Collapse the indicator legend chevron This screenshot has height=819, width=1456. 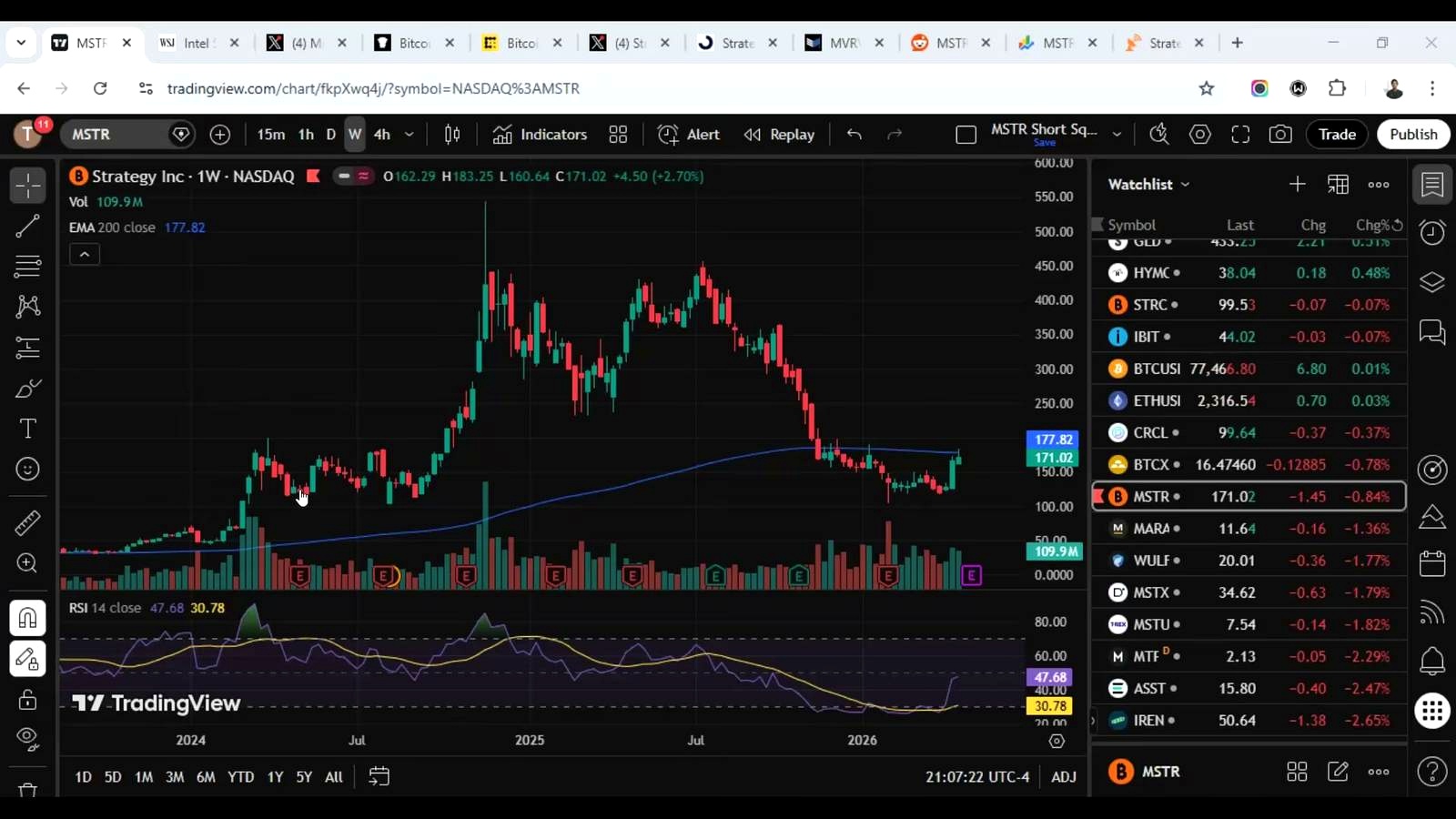point(85,255)
